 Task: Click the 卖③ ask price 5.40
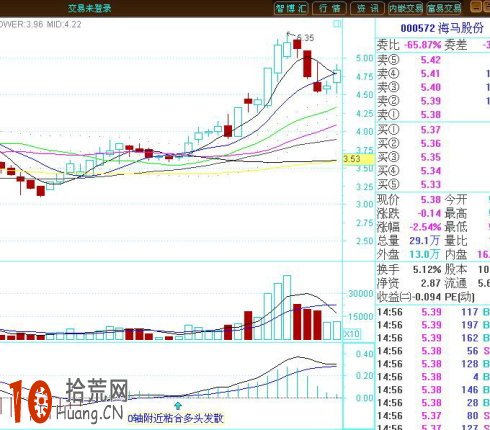[430, 87]
